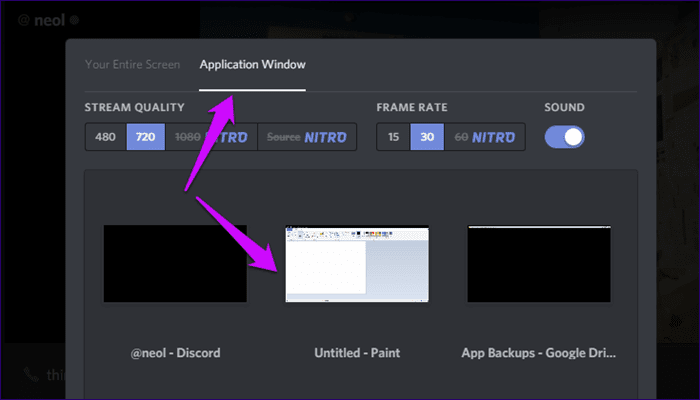The width and height of the screenshot is (700, 400).
Task: Select 720 stream quality
Action: click(x=146, y=137)
